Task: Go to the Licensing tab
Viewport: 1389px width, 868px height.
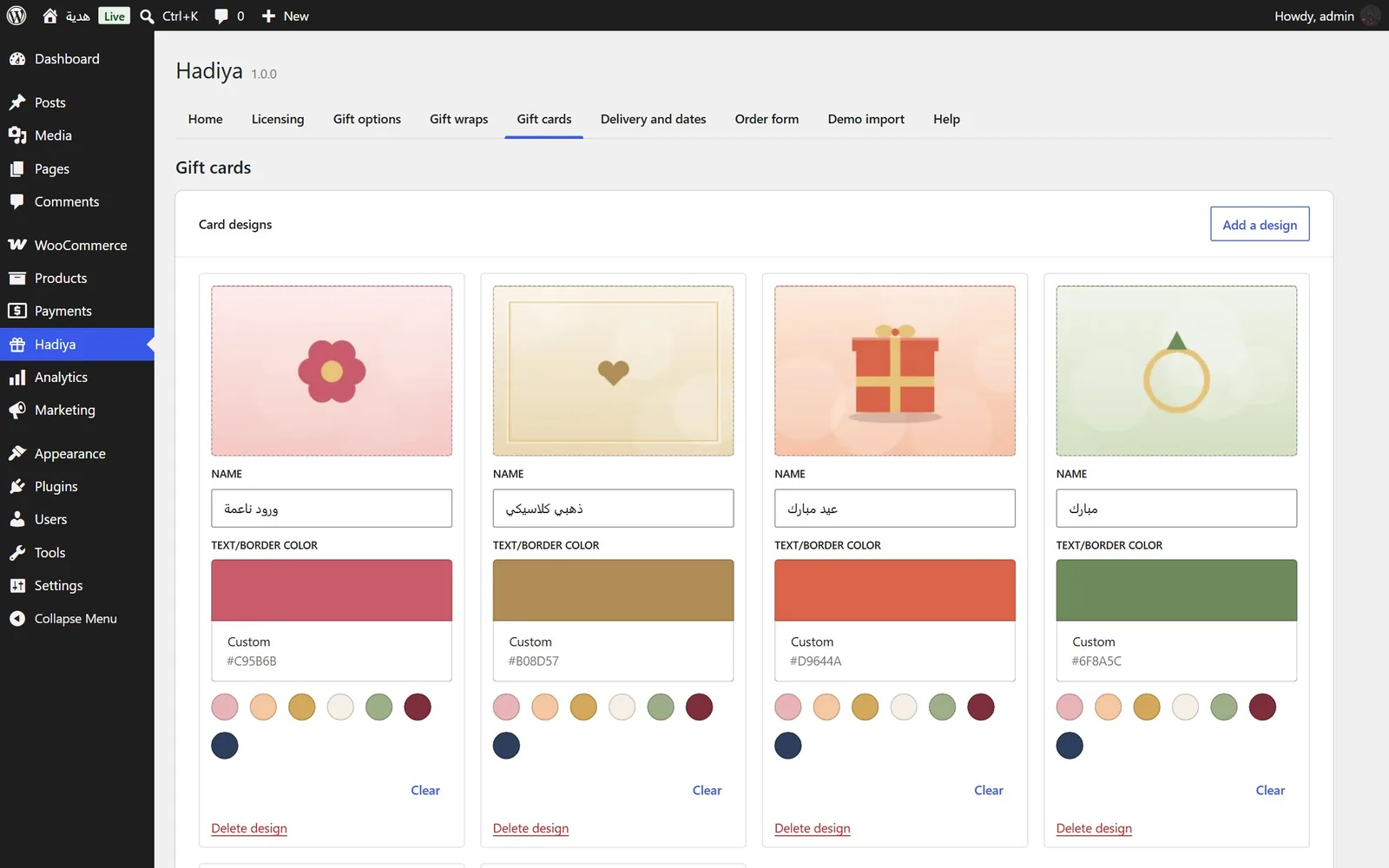Action: [278, 119]
